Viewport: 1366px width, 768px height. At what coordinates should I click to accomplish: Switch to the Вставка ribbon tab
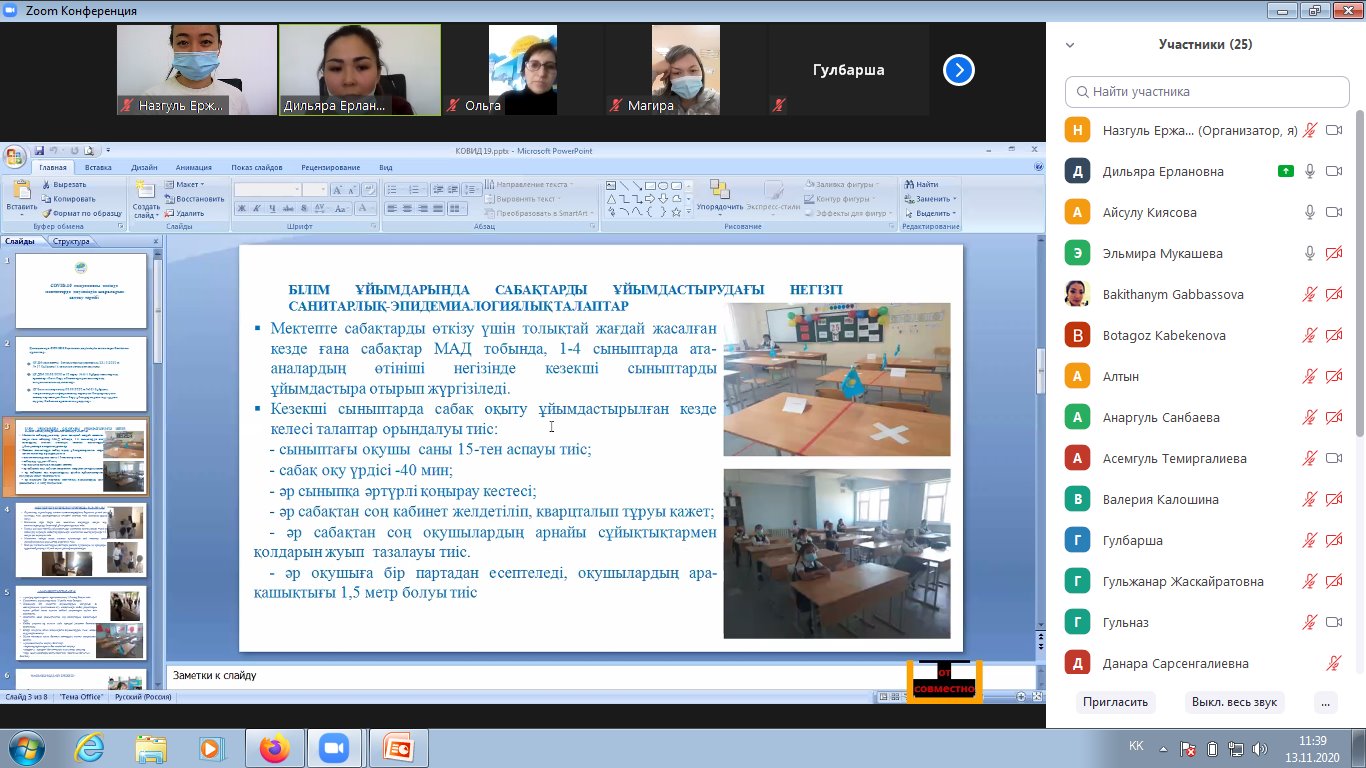98,168
